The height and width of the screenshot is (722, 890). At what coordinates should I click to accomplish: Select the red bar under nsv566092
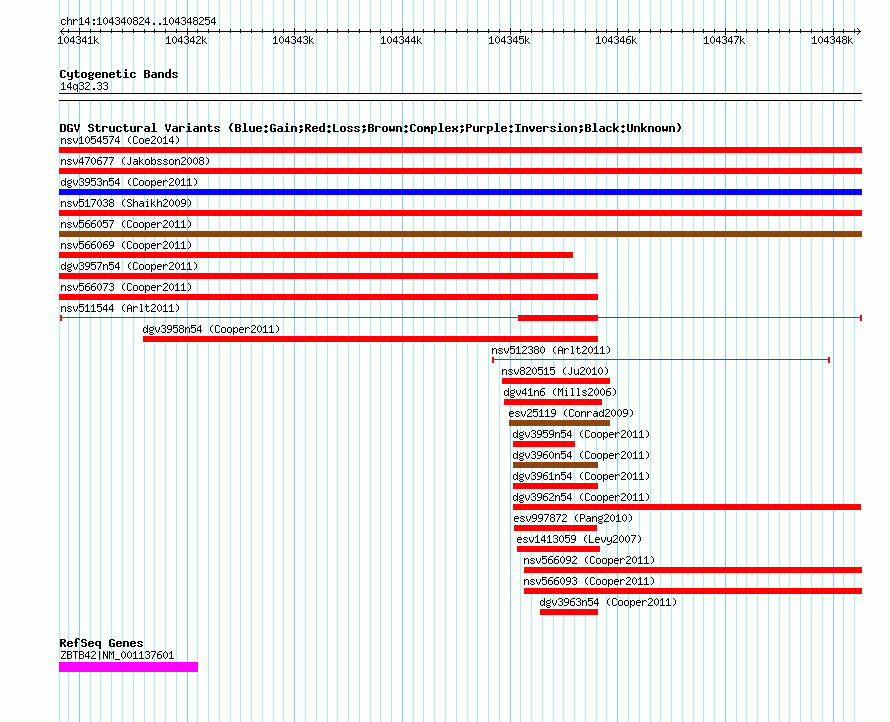693,570
